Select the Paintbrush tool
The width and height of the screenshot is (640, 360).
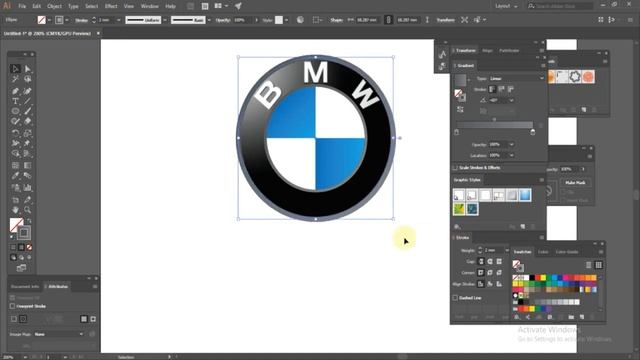(x=27, y=111)
